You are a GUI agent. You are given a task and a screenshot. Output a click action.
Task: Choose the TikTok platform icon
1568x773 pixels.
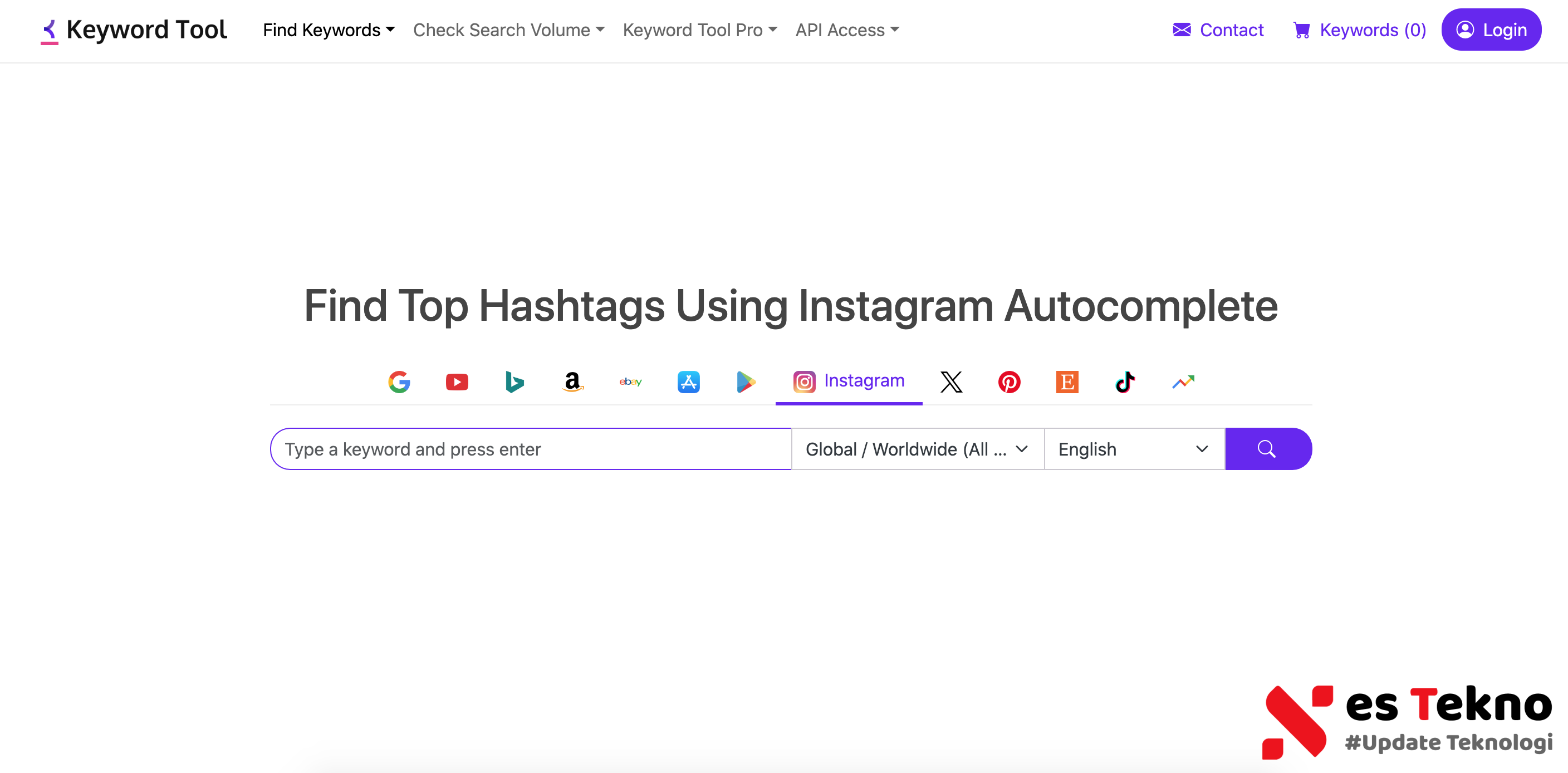tap(1125, 381)
